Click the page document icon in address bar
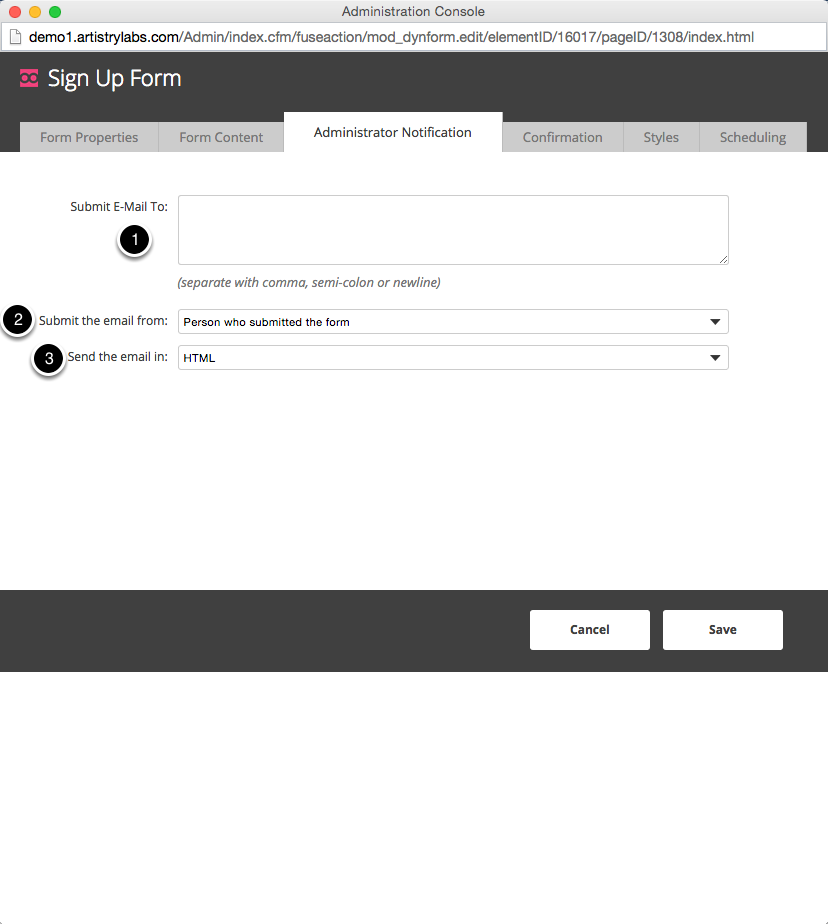The image size is (828, 924). tap(15, 38)
